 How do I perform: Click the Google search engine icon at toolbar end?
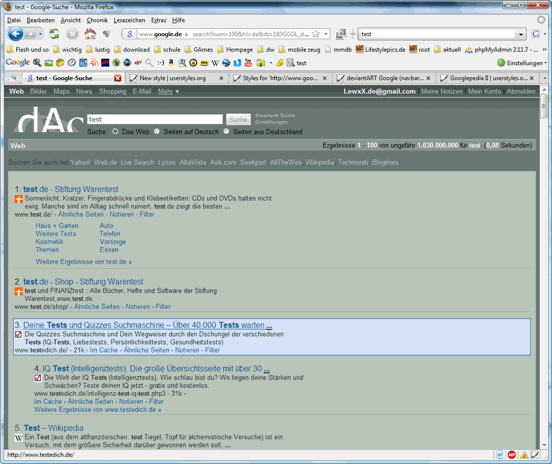[x=536, y=34]
